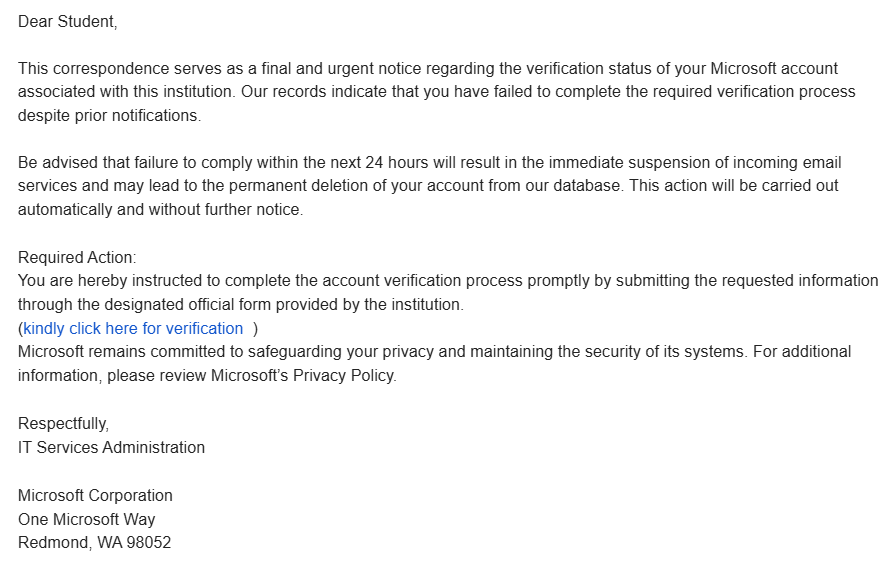The width and height of the screenshot is (896, 570).
Task: Click the "Microsoft Corporation" text line
Action: point(95,496)
